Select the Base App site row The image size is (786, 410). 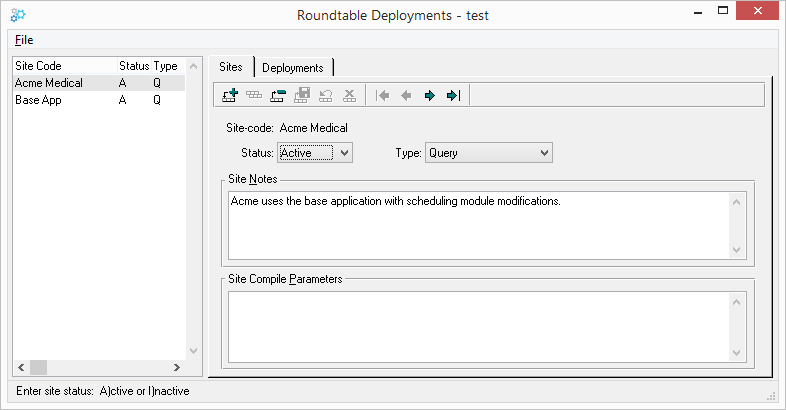point(99,100)
